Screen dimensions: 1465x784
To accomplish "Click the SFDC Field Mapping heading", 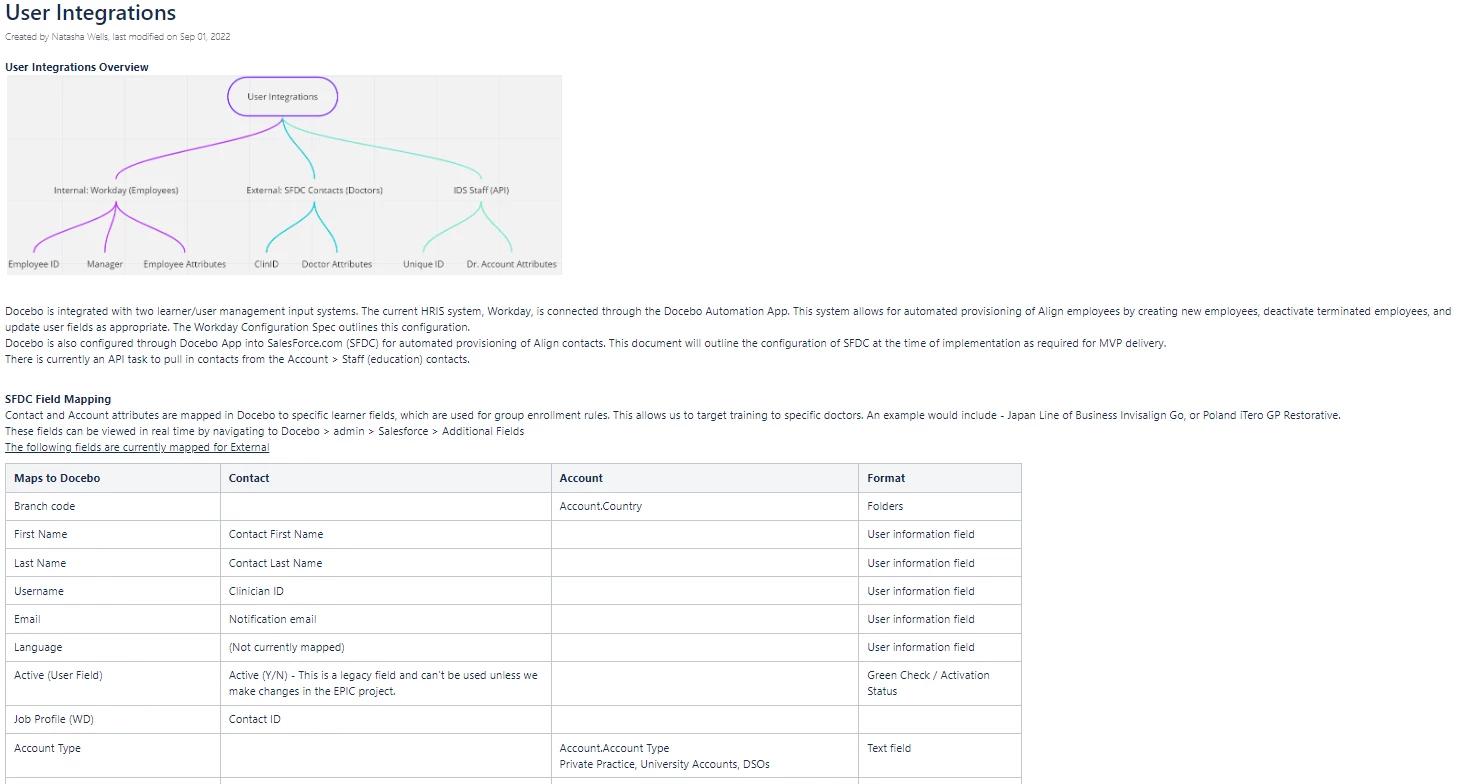I will tap(58, 399).
